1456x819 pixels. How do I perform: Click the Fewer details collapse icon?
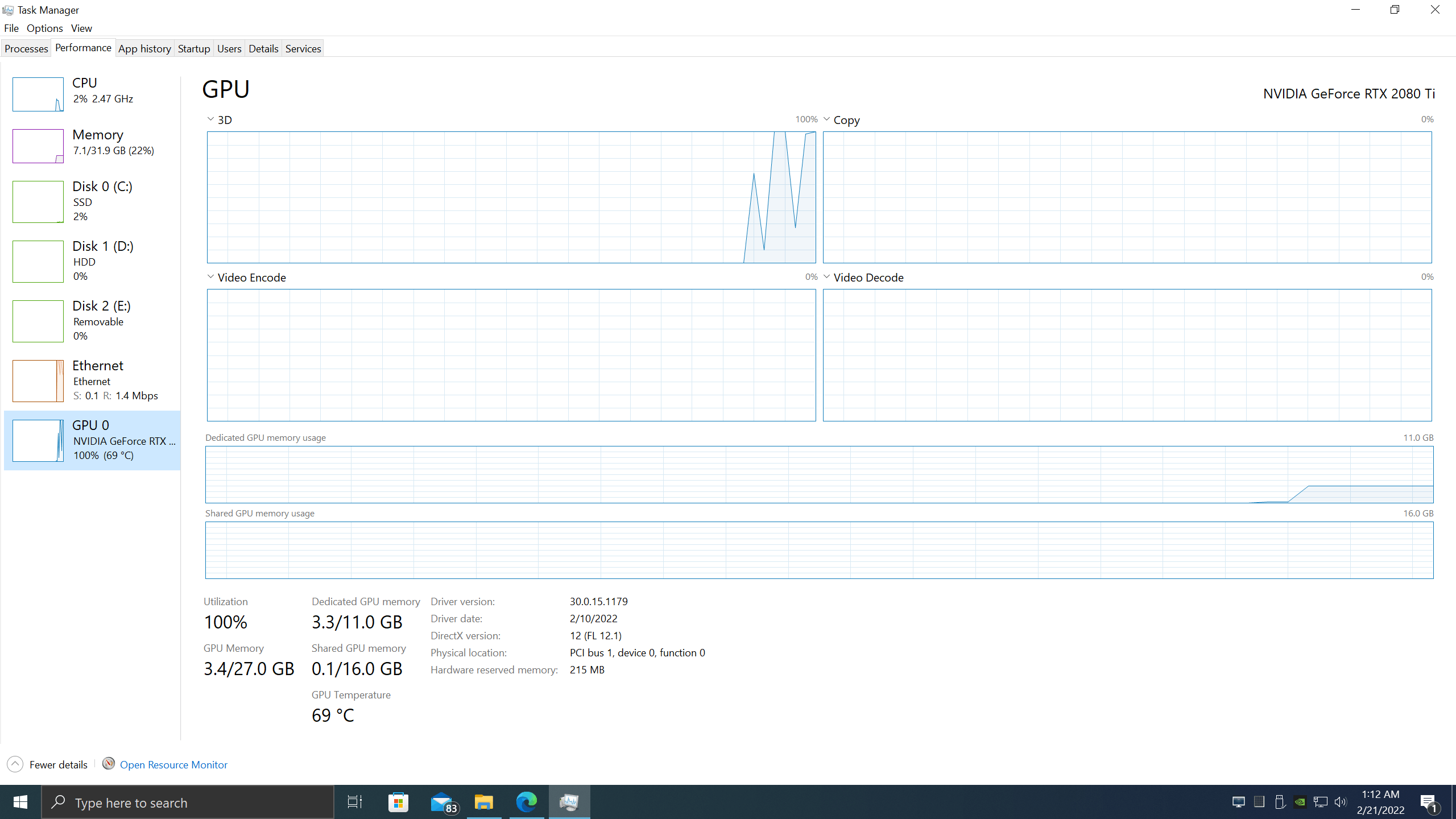click(15, 764)
